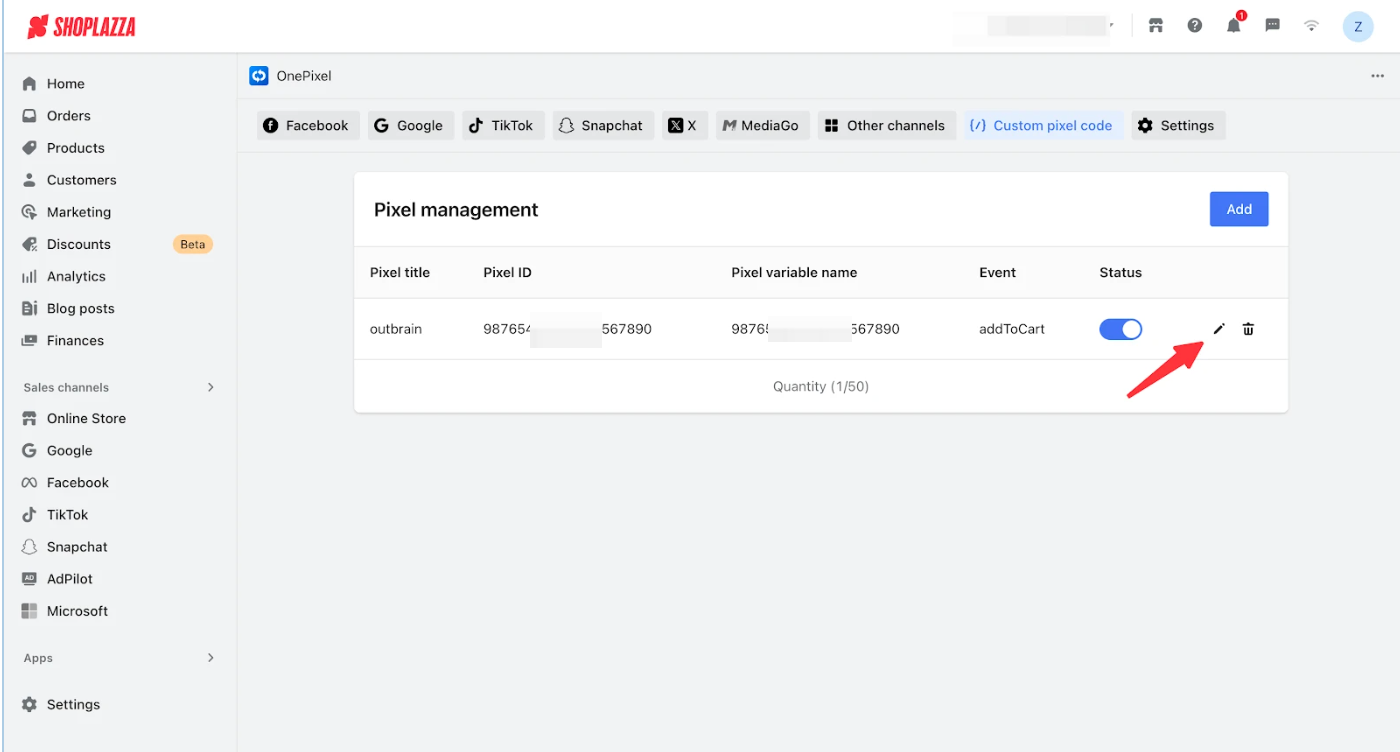Open Analytics in the sidebar
This screenshot has width=1400, height=752.
(x=76, y=276)
